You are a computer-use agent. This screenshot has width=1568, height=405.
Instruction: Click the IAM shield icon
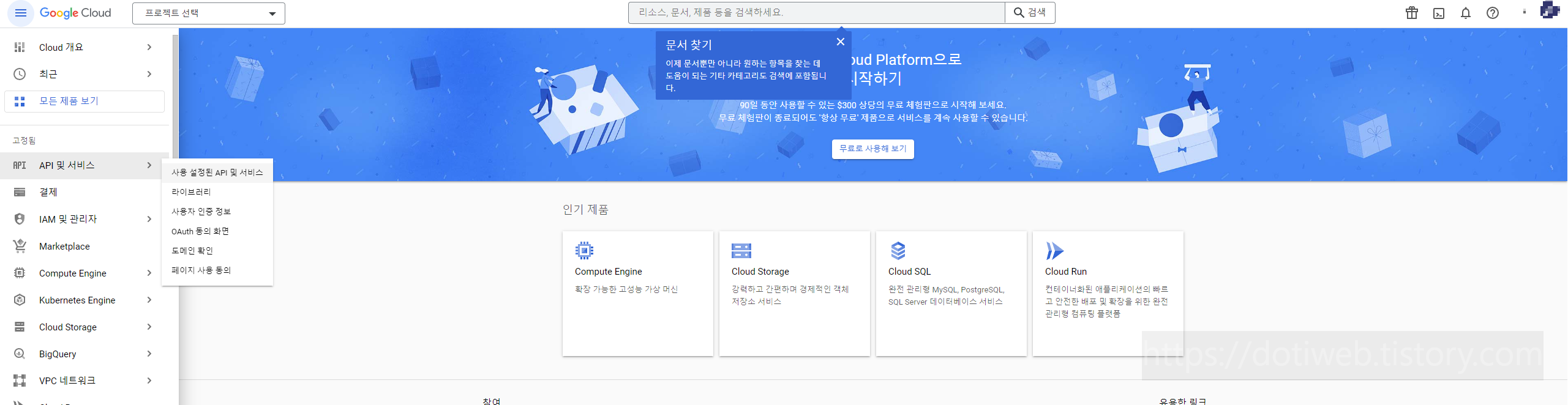20,219
